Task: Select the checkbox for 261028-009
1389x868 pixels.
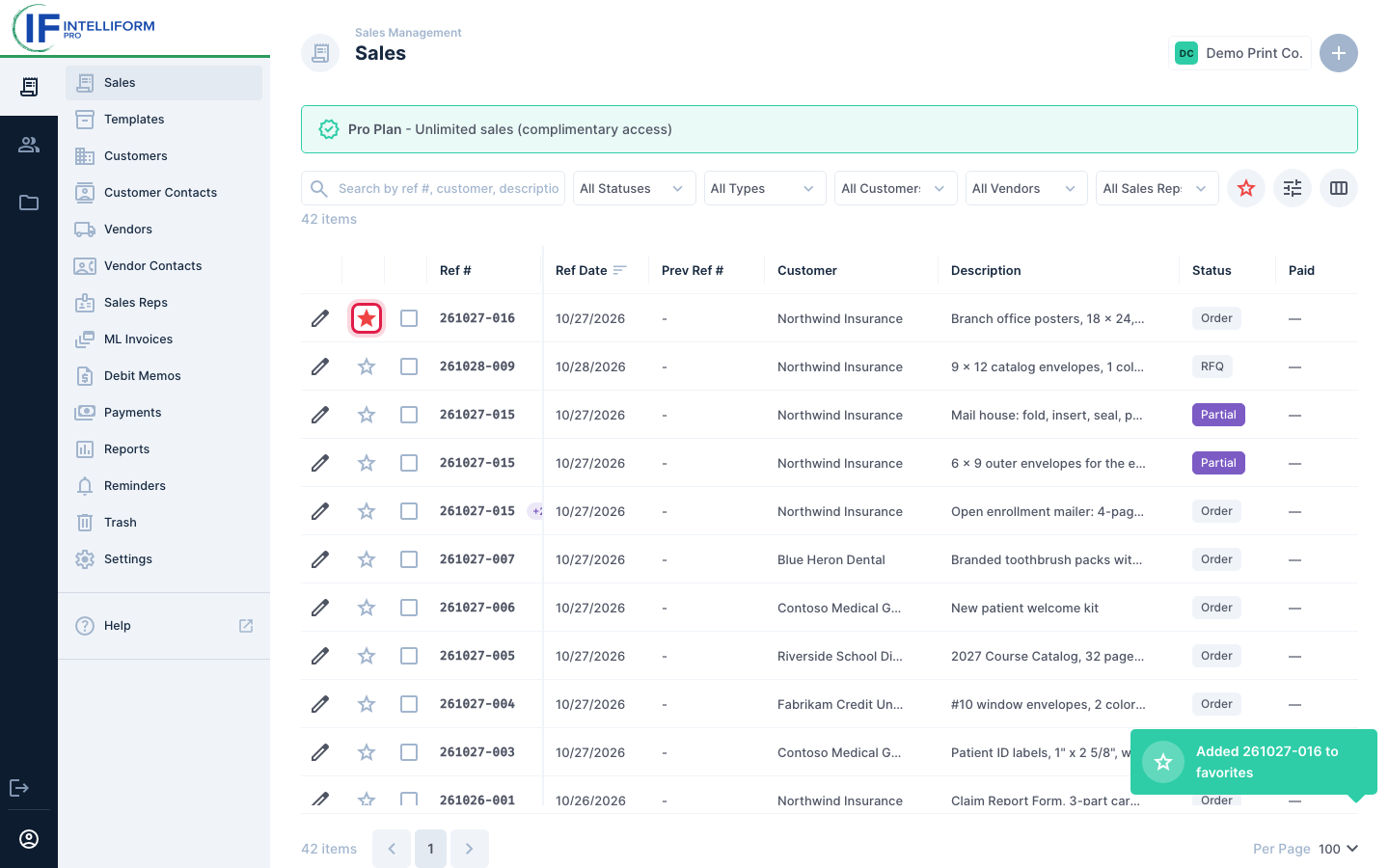Action: pos(409,366)
